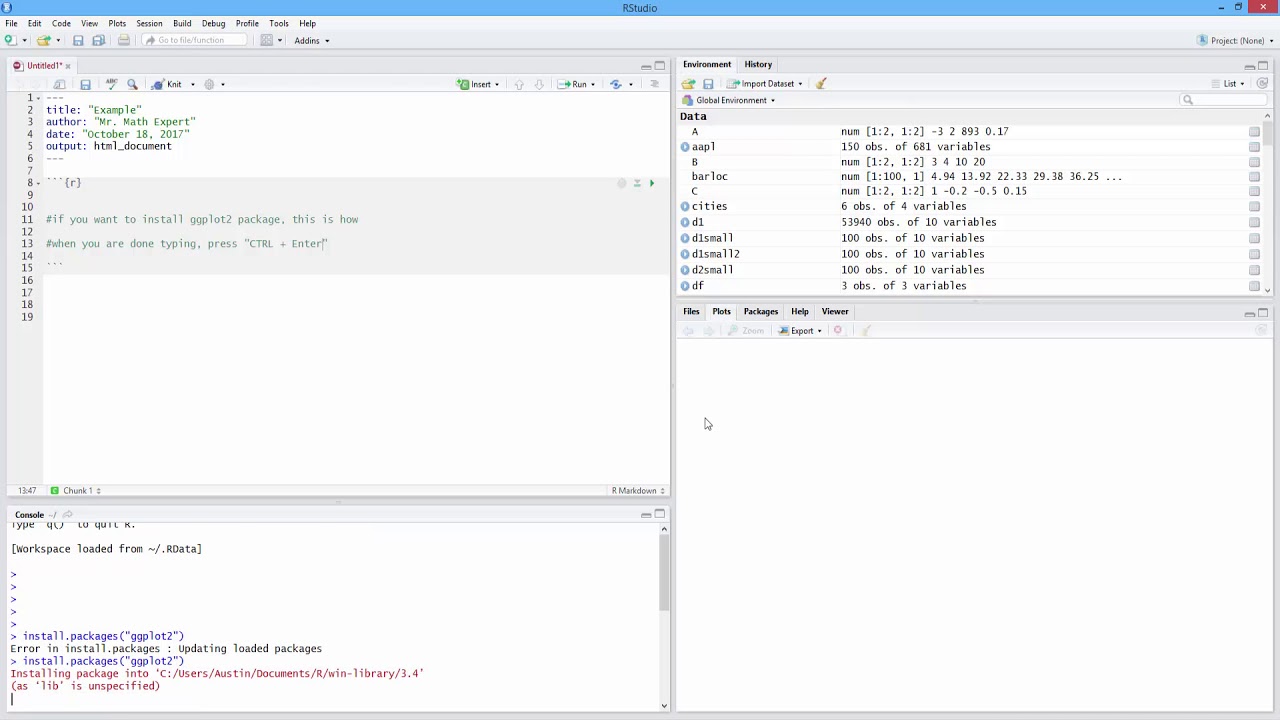Open Knit options dropdown arrow

pos(192,84)
